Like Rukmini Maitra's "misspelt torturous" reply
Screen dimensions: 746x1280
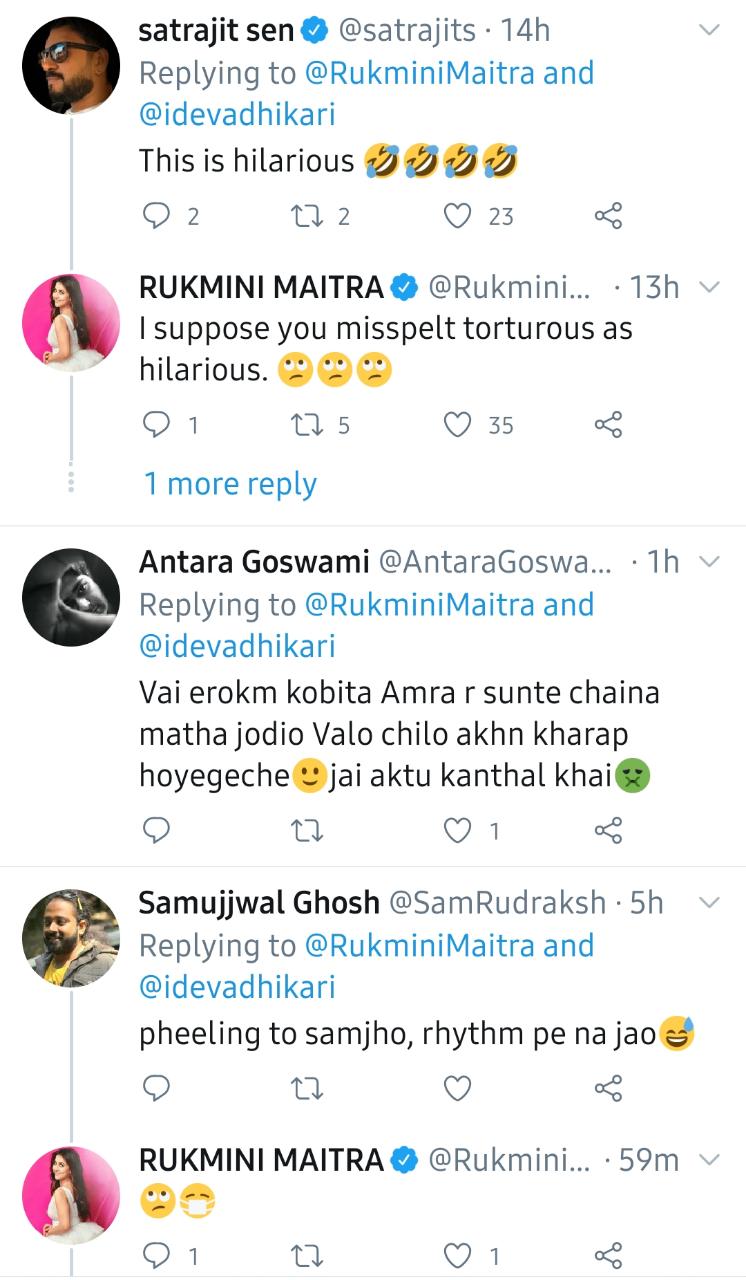458,425
